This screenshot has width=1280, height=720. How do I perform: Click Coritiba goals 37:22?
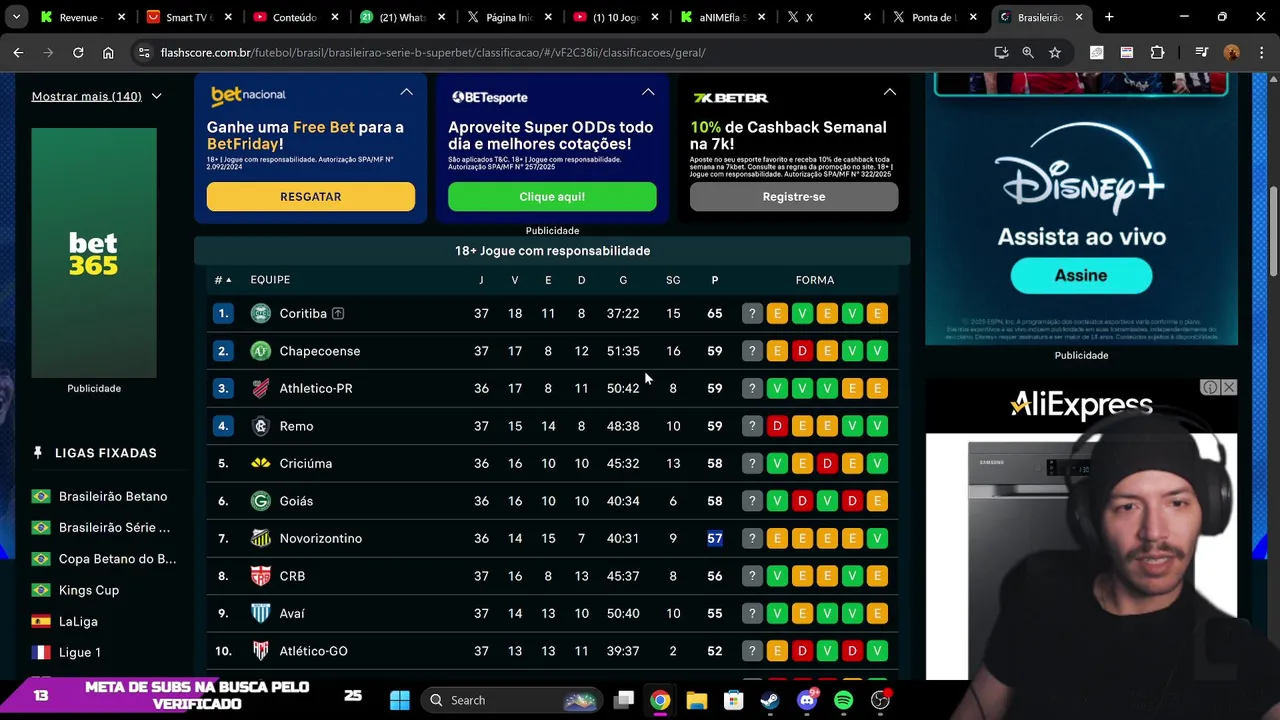point(623,313)
